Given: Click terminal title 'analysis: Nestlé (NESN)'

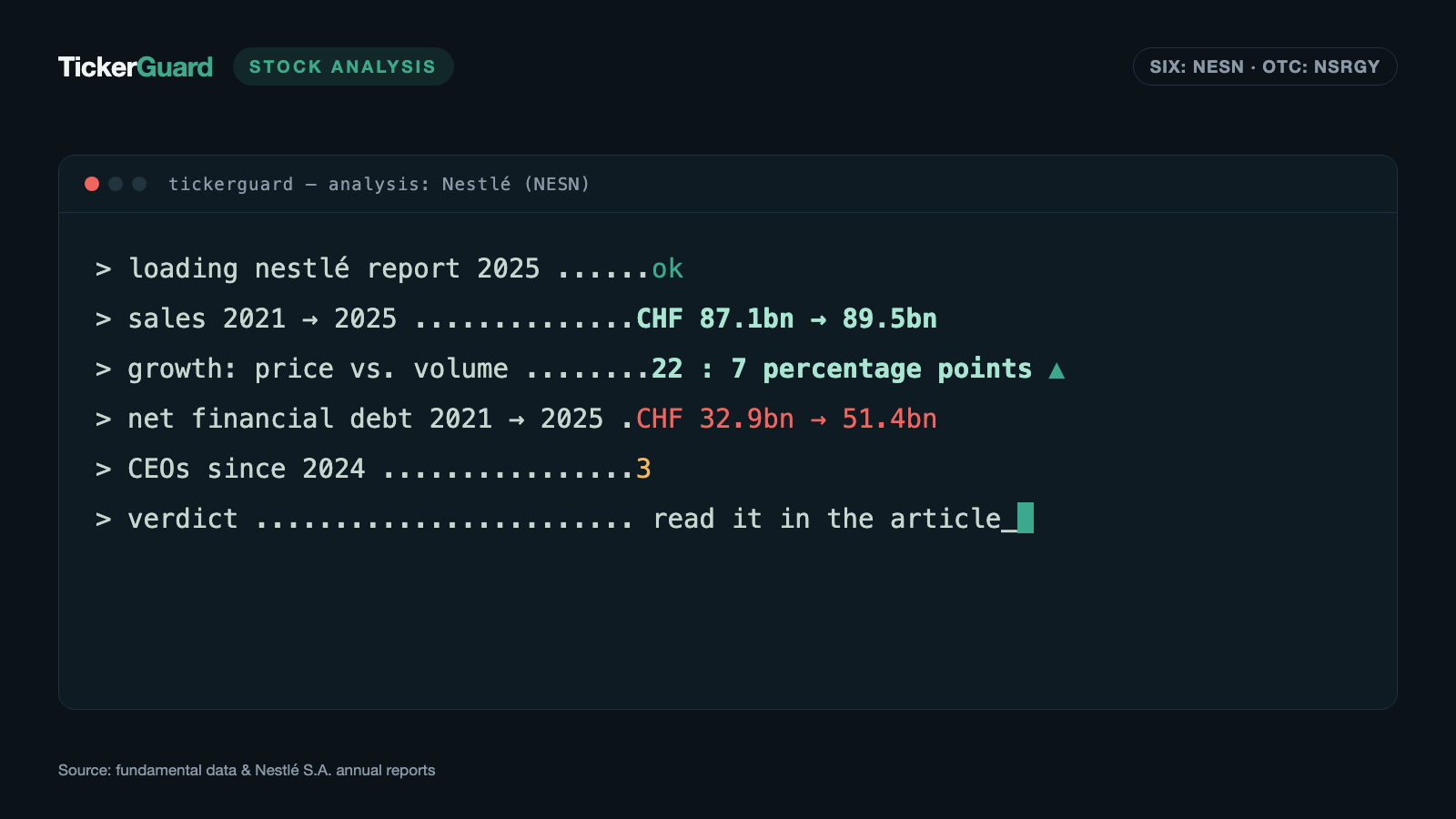Looking at the screenshot, I should pos(460,184).
